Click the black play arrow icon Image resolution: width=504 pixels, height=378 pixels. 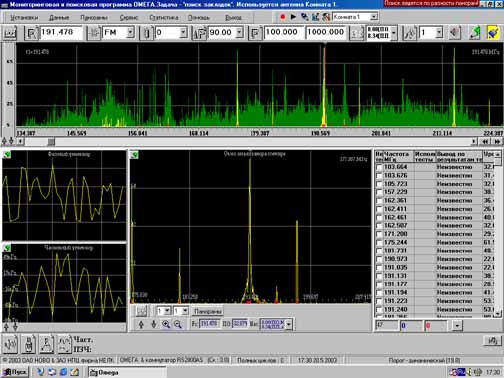293,17
